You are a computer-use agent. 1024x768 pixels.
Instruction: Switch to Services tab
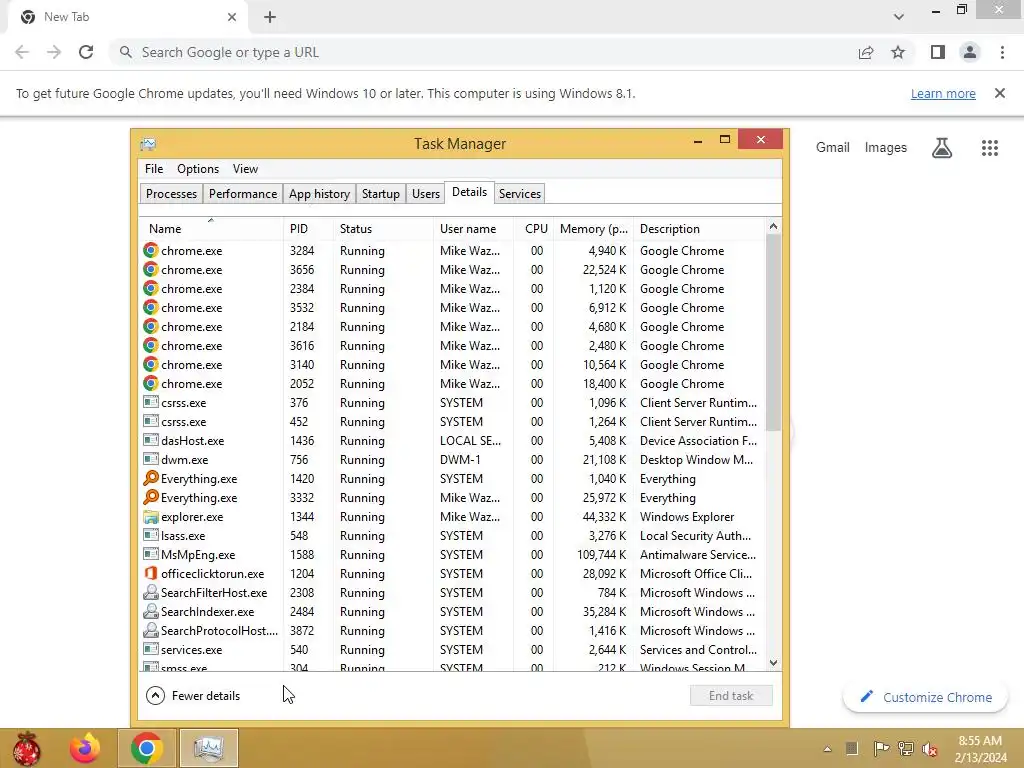pyautogui.click(x=520, y=194)
